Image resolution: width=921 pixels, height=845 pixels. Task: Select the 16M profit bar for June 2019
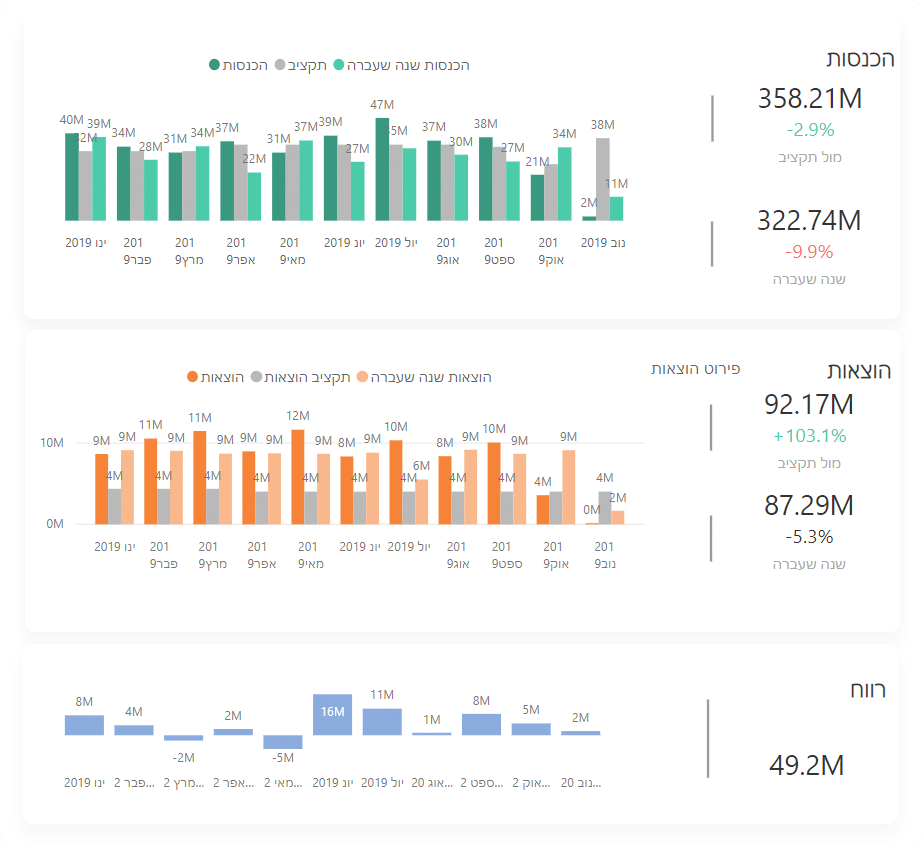tap(332, 714)
